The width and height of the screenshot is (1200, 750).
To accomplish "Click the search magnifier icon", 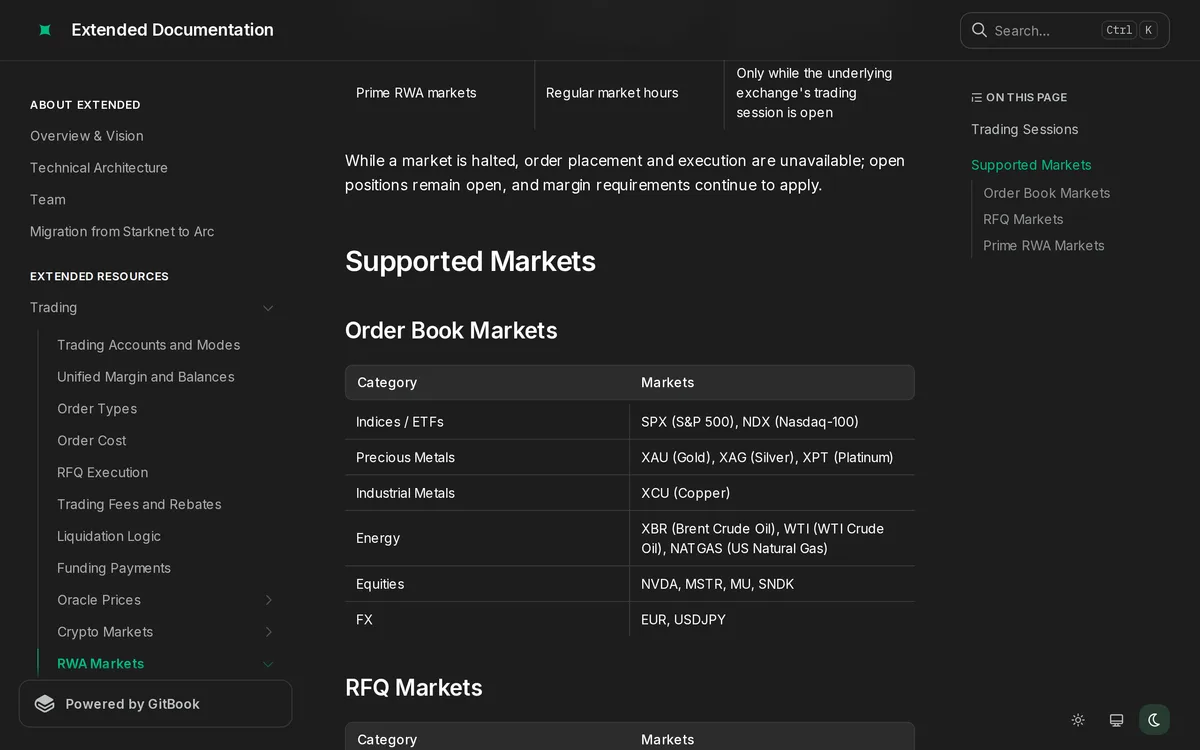I will pyautogui.click(x=979, y=30).
